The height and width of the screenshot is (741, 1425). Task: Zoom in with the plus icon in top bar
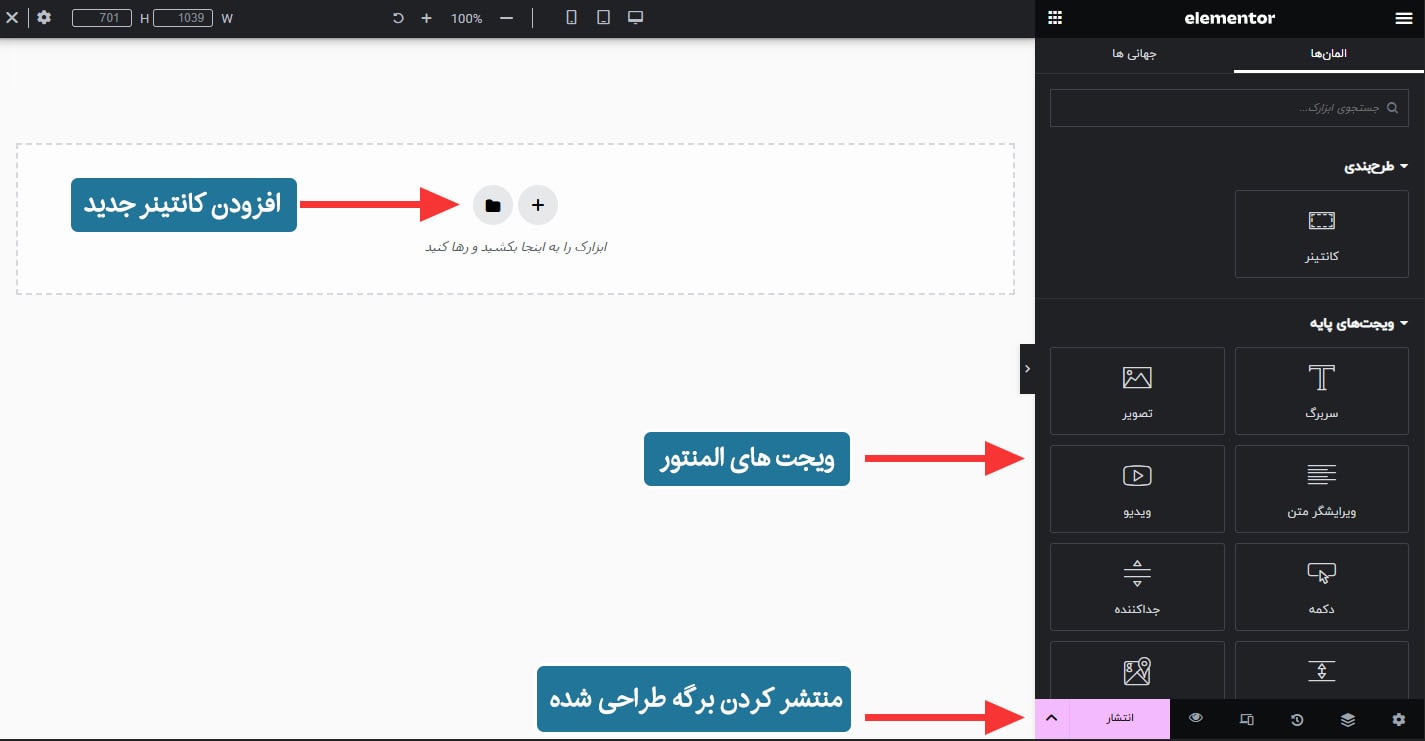pos(426,18)
